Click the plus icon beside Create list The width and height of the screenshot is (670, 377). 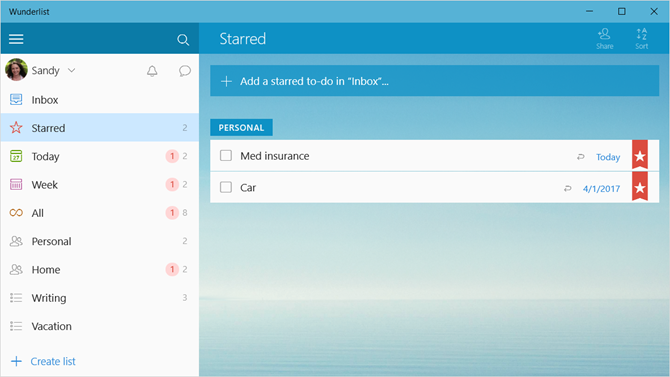coord(16,361)
